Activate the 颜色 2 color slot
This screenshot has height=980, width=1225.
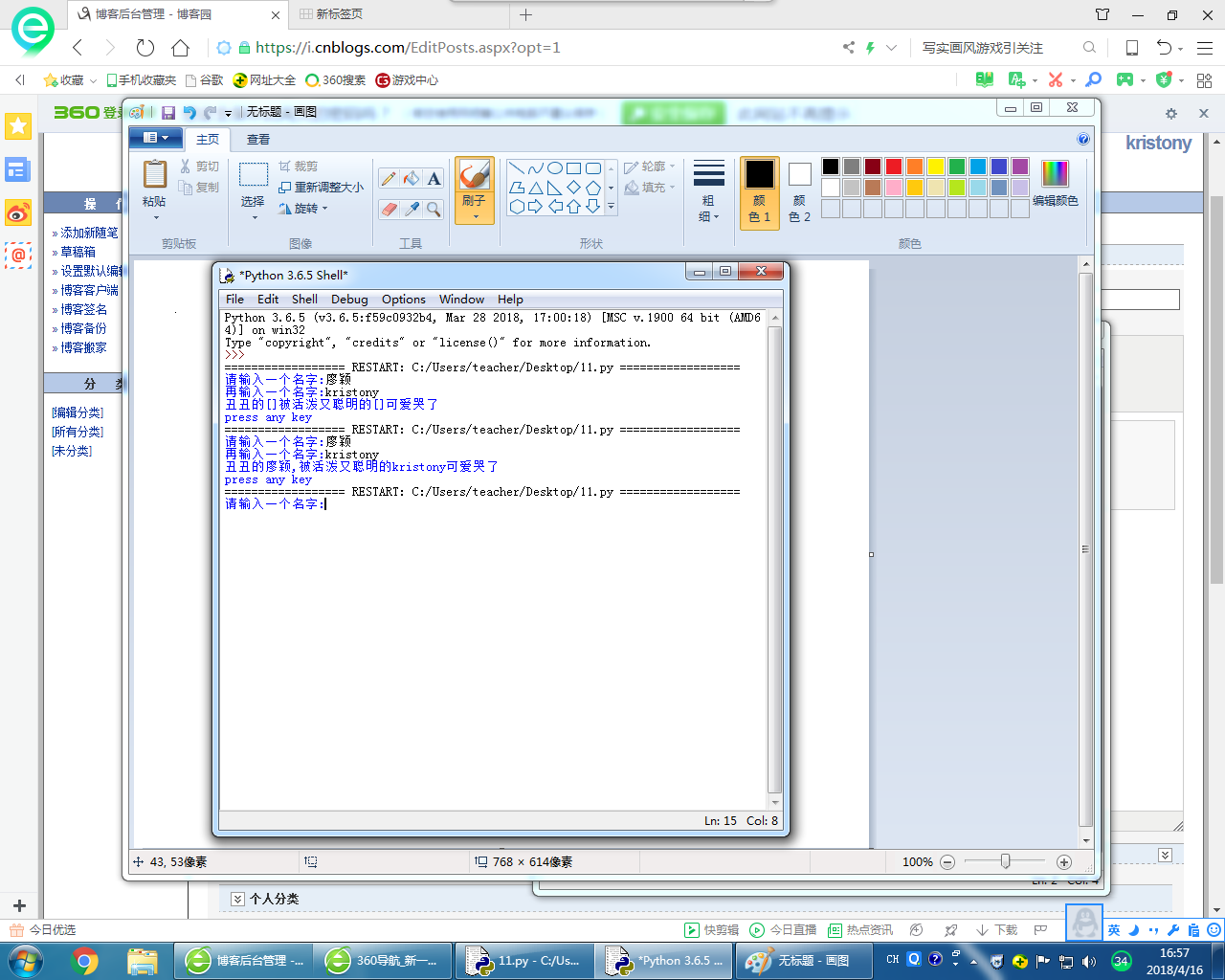(x=799, y=191)
